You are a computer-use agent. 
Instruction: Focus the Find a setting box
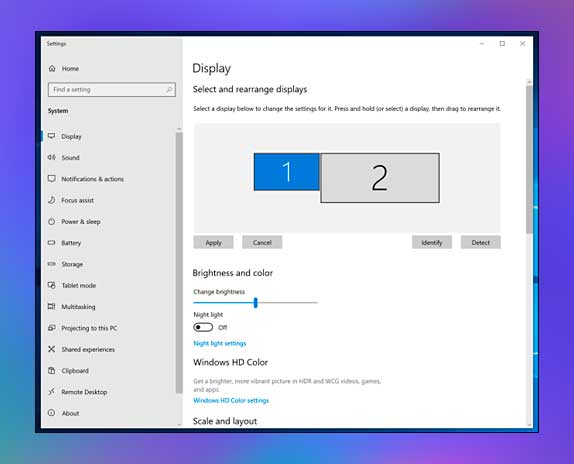112,90
